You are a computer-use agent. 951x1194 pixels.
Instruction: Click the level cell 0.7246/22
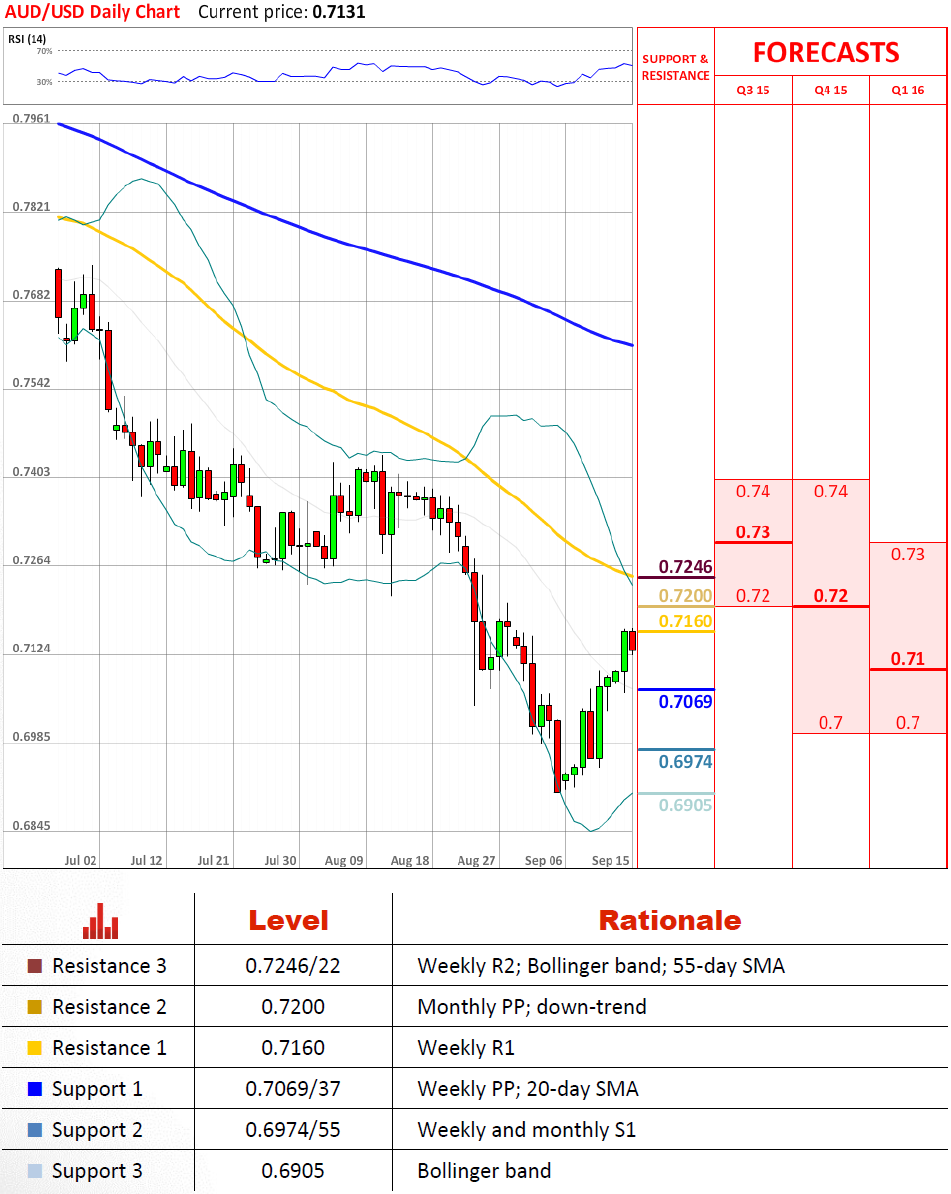[x=292, y=966]
